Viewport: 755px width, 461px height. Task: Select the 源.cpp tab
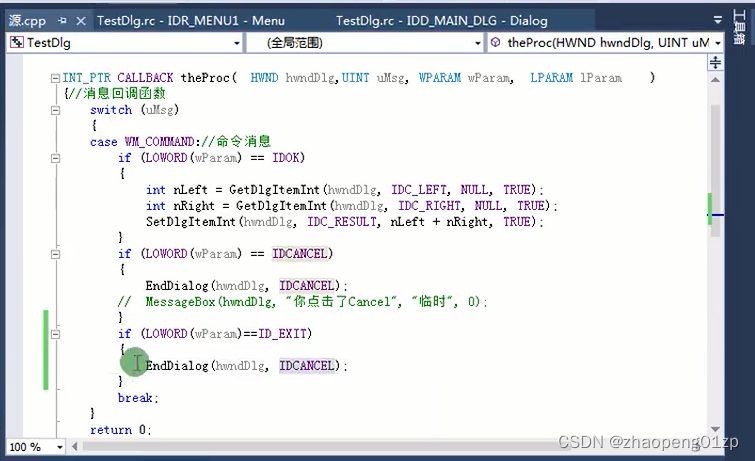(x=28, y=21)
